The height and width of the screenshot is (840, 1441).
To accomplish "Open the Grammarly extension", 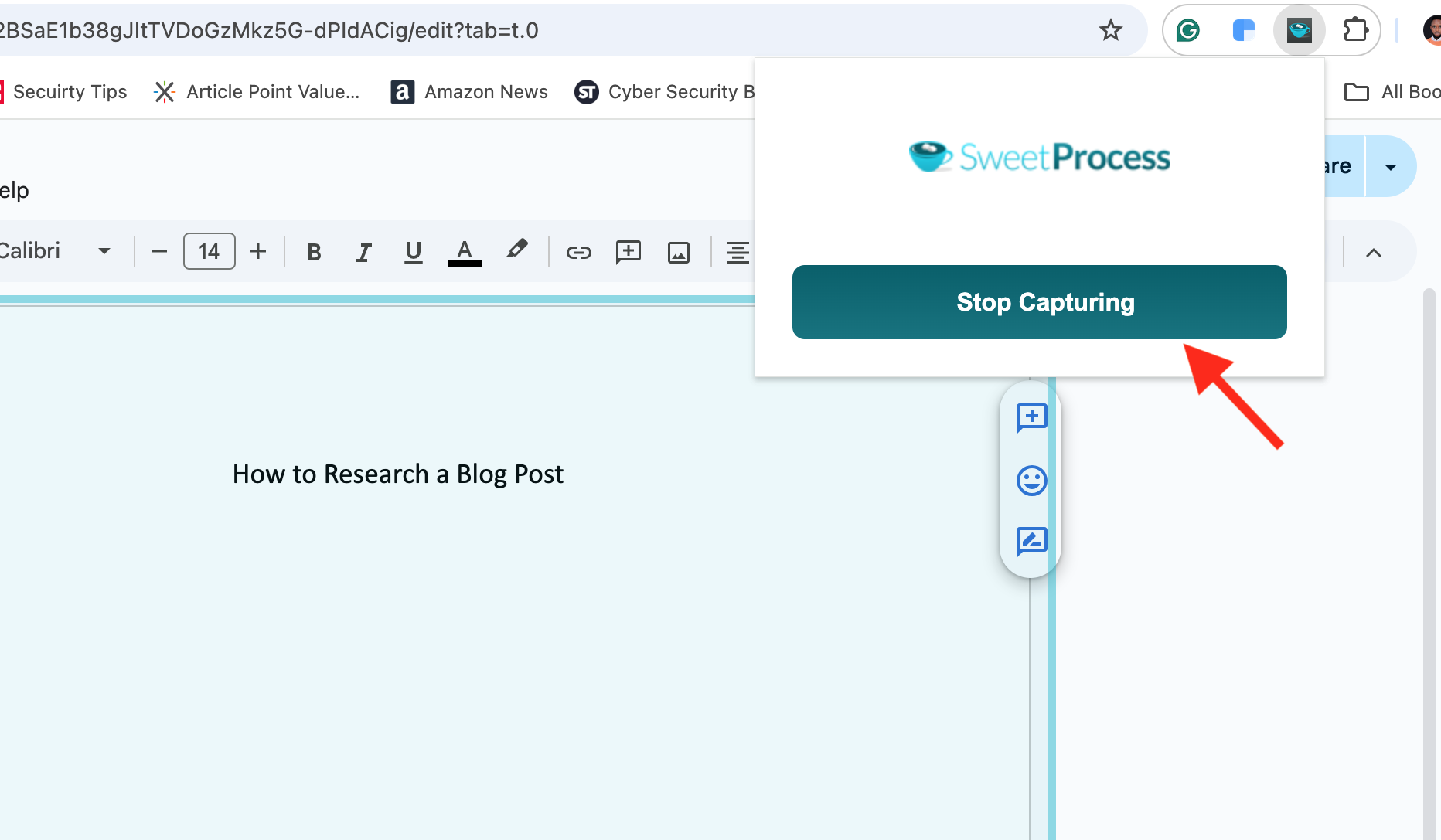I will click(x=1187, y=30).
